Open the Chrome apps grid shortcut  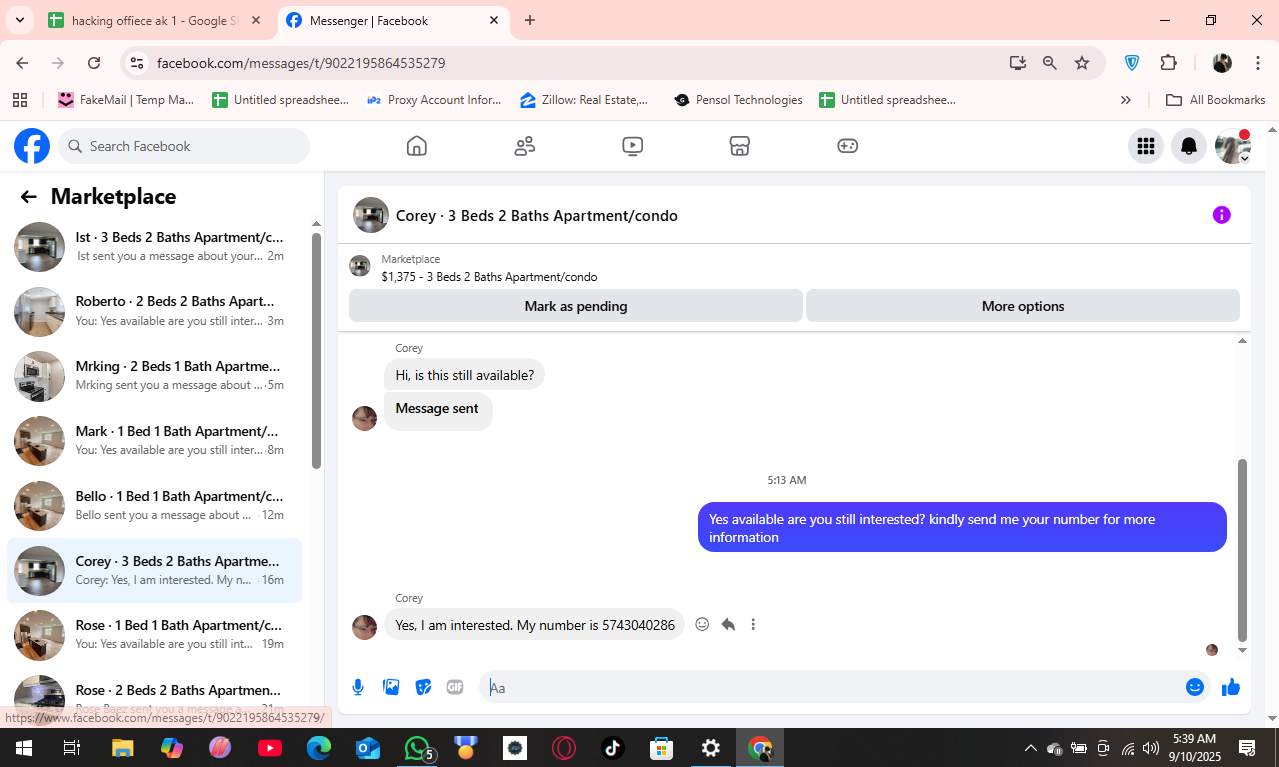point(19,100)
